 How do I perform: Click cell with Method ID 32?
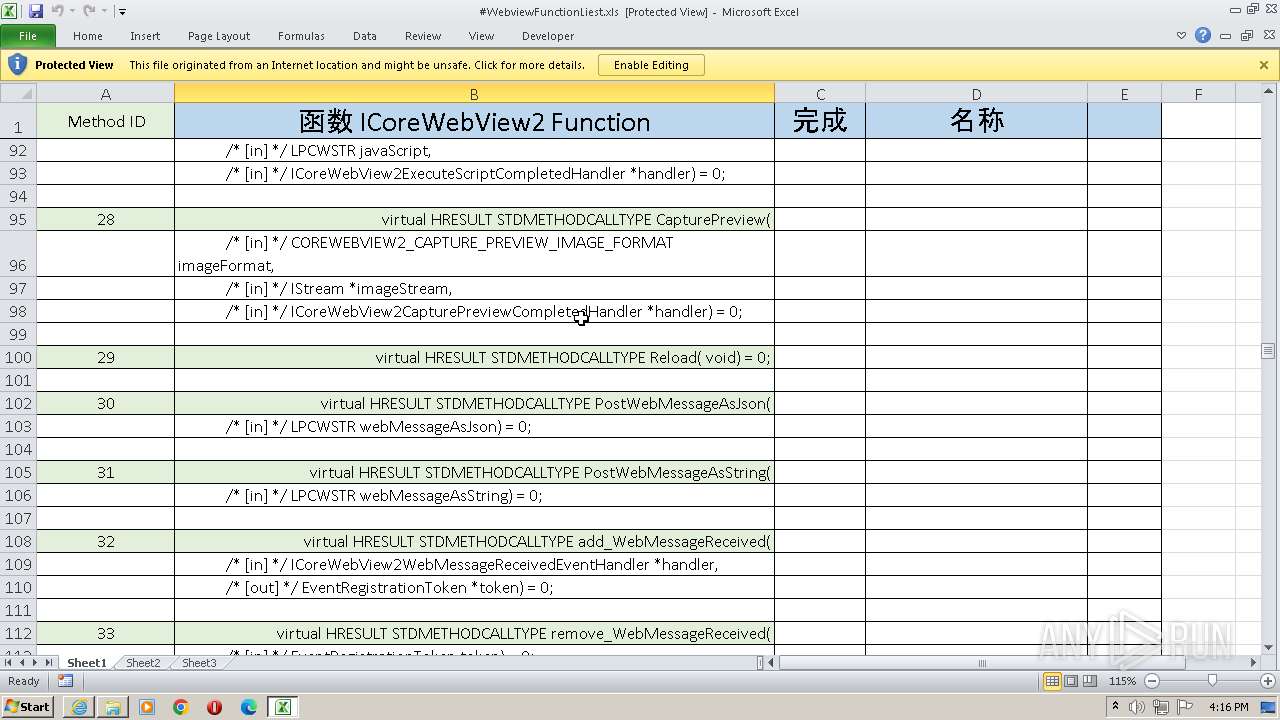106,541
